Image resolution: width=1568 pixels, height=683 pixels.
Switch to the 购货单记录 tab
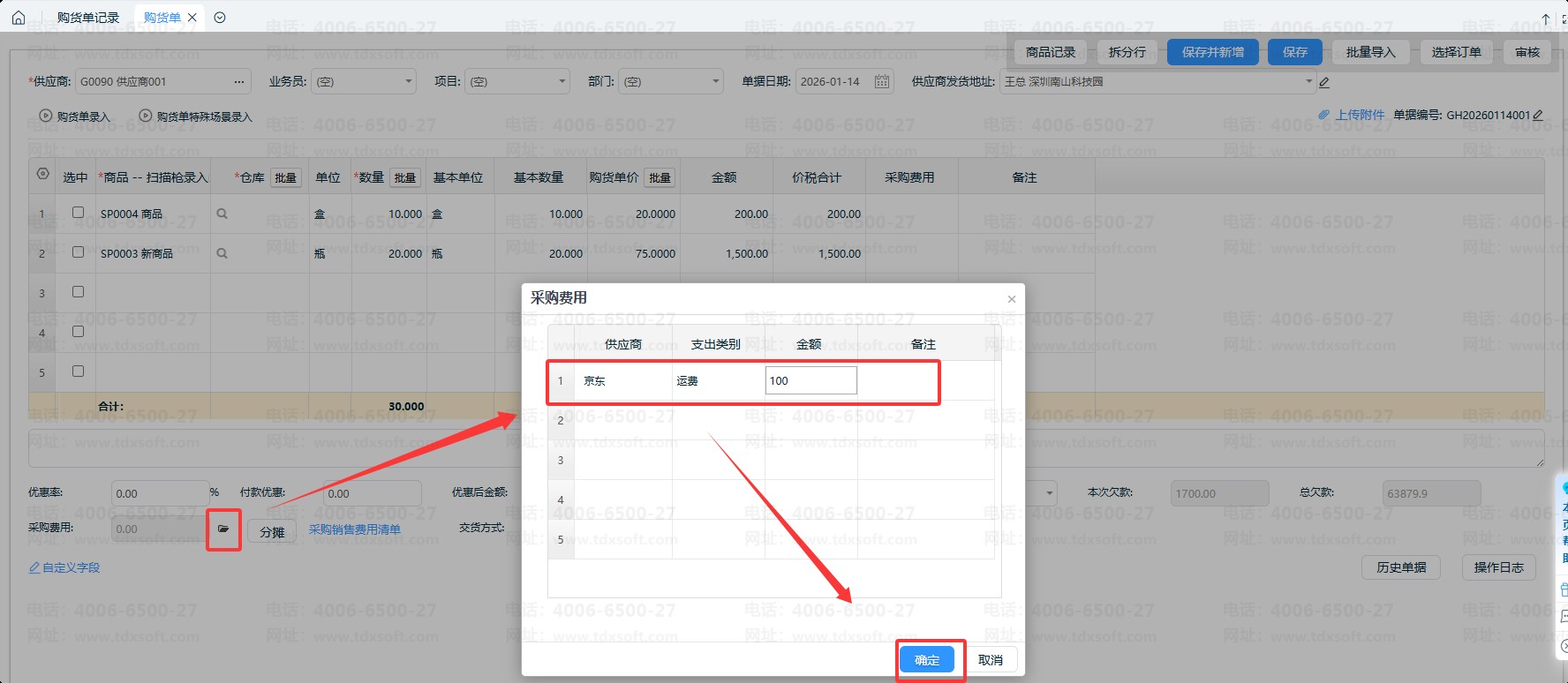click(87, 18)
